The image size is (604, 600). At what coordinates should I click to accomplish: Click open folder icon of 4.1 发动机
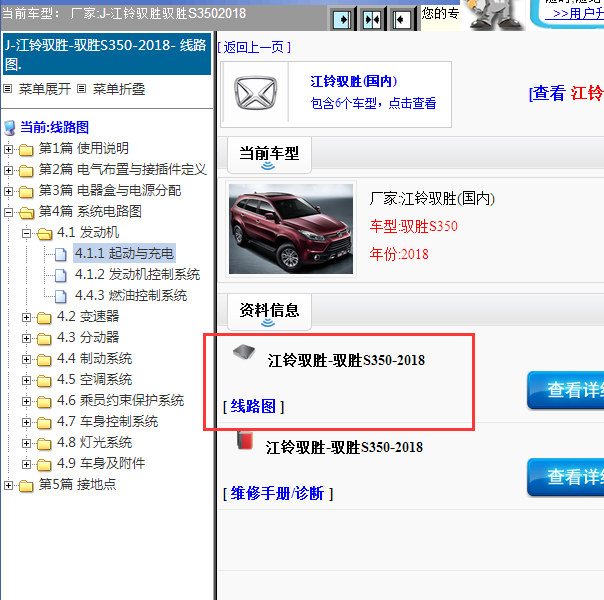[x=44, y=233]
